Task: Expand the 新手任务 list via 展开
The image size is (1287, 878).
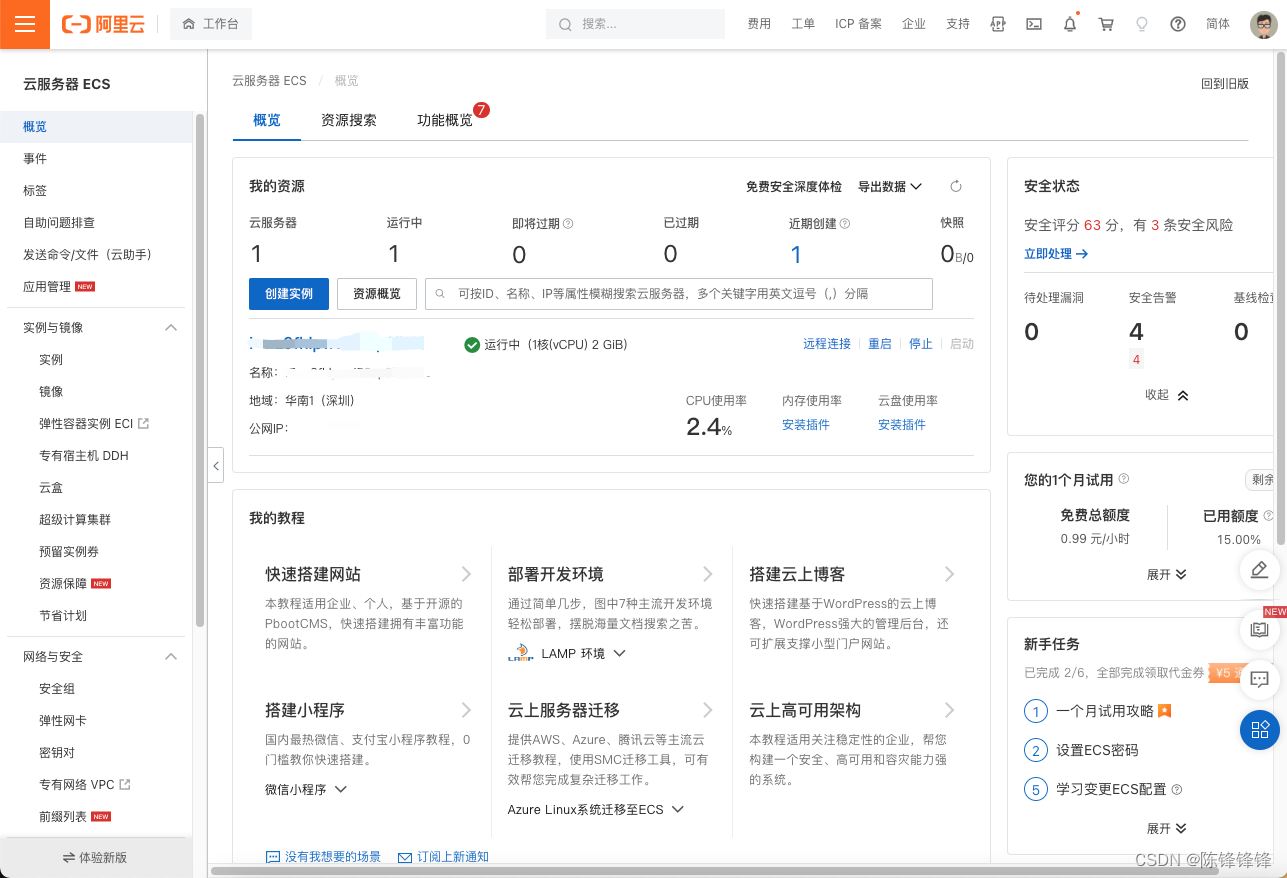Action: [1166, 828]
